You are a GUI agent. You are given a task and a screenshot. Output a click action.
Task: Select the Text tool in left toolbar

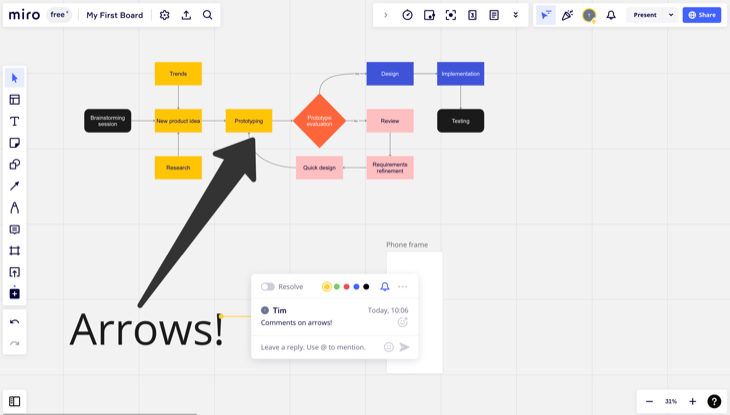coord(14,121)
